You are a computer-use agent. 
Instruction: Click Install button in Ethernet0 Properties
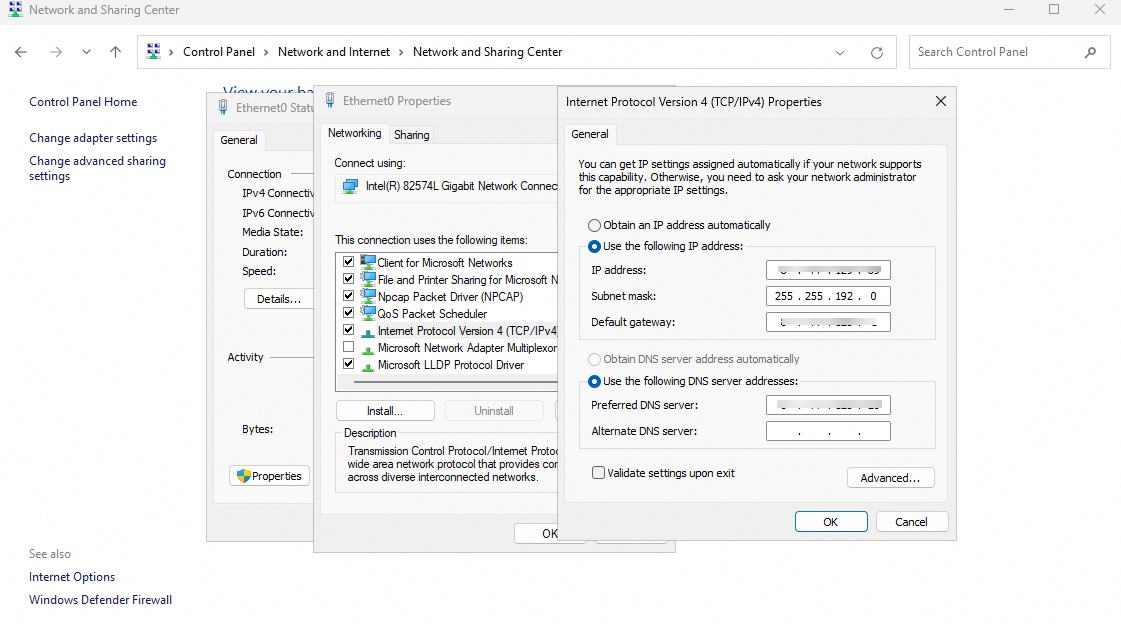pos(385,411)
